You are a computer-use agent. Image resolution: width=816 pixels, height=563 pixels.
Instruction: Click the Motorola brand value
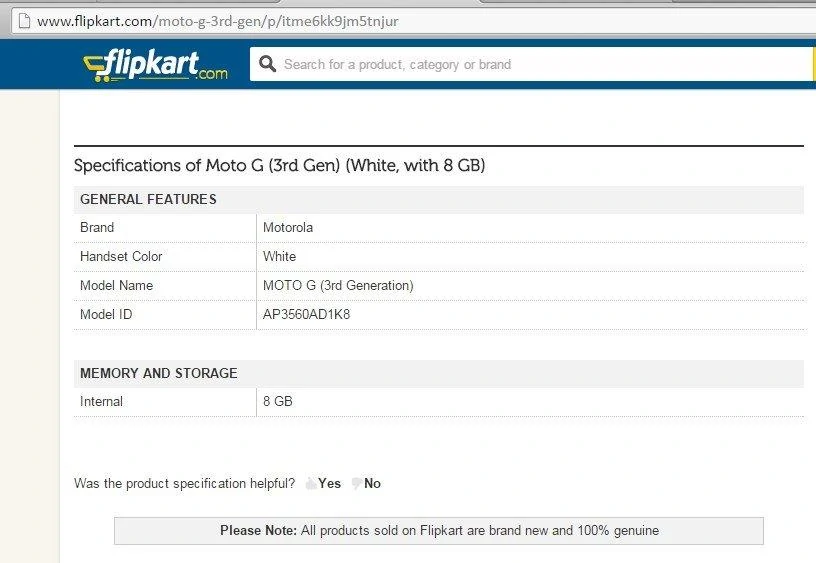[288, 227]
